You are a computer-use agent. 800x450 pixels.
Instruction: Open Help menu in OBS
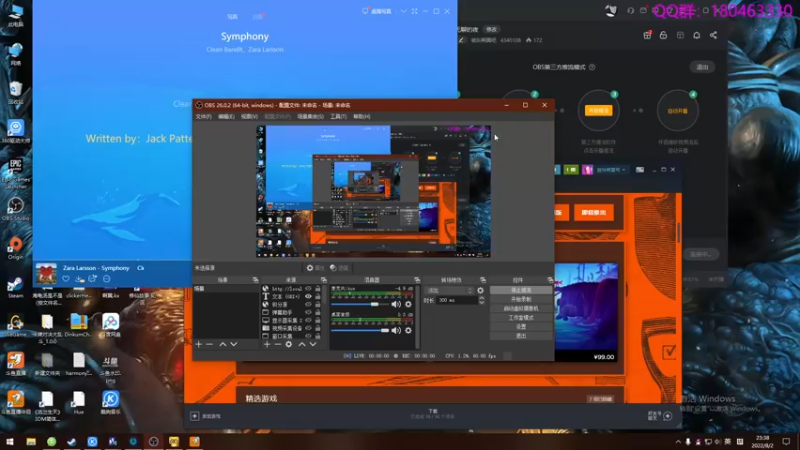coord(362,116)
